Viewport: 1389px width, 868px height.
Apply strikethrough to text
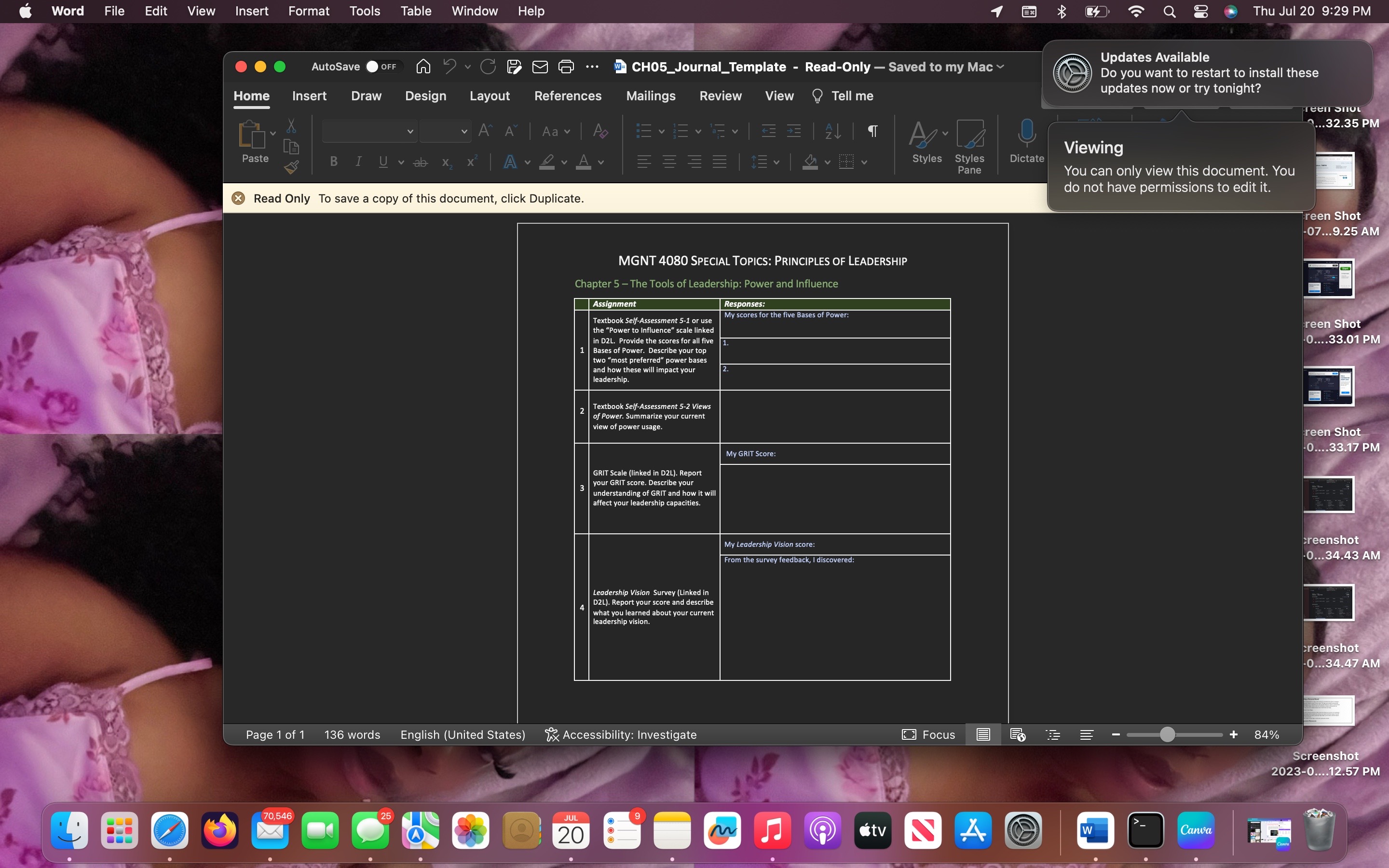point(420,162)
